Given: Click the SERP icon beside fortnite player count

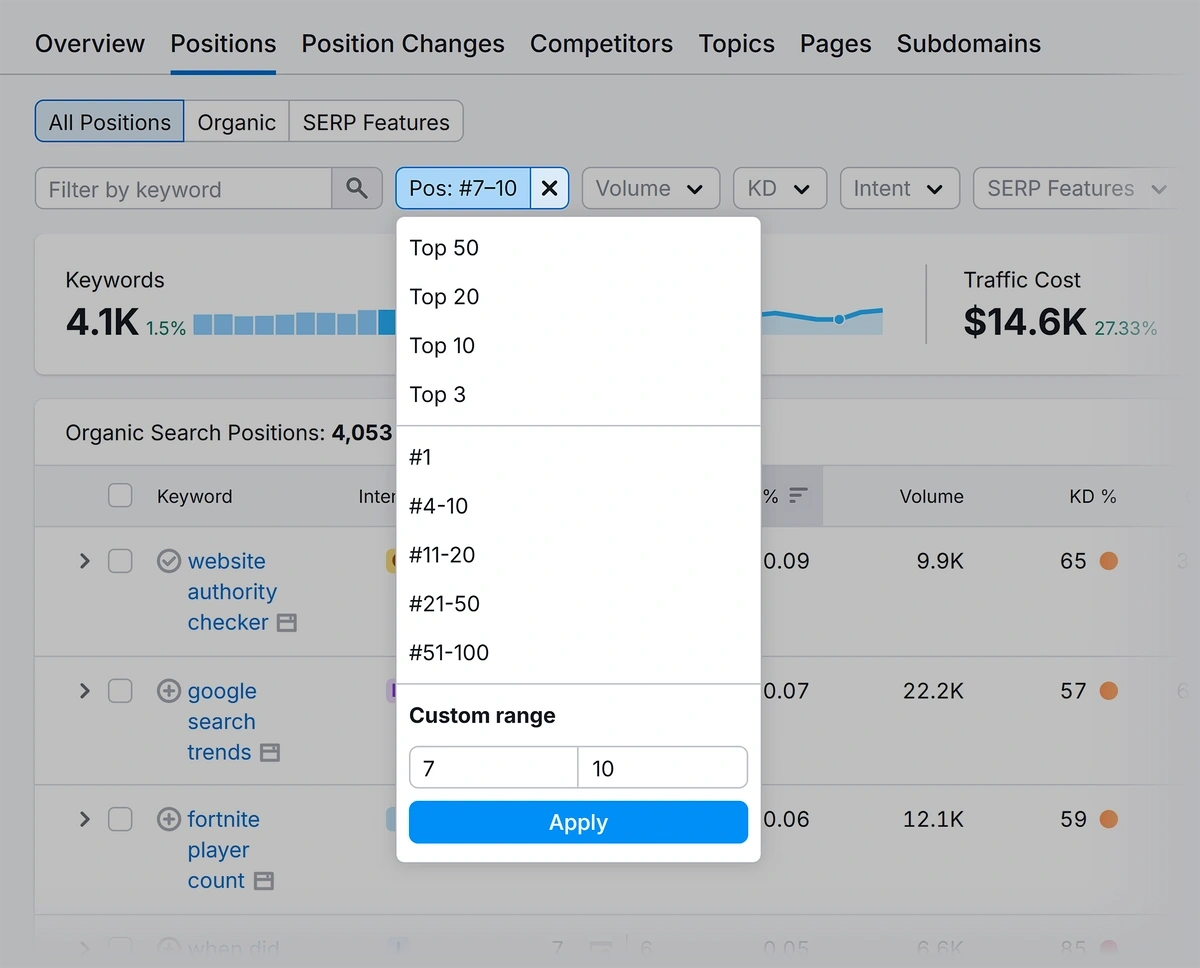Looking at the screenshot, I should click(264, 881).
